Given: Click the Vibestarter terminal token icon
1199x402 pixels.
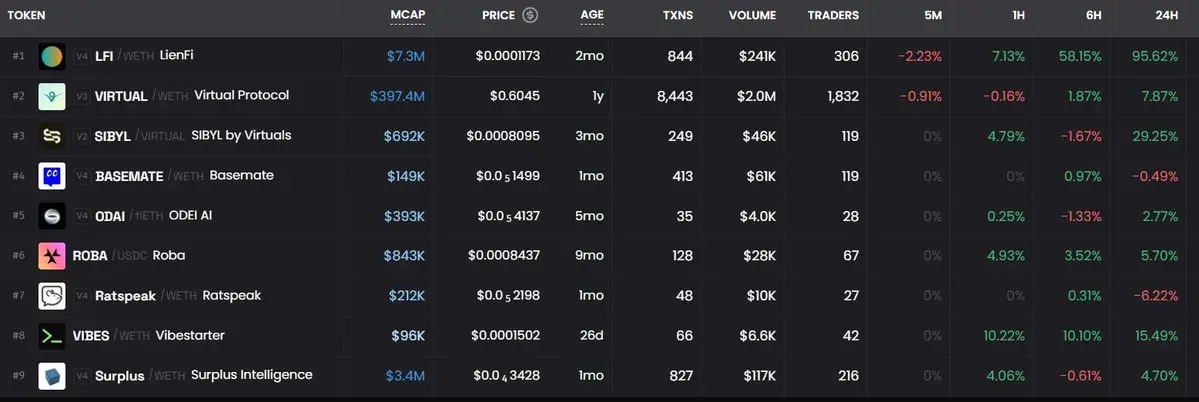Looking at the screenshot, I should pyautogui.click(x=52, y=336).
